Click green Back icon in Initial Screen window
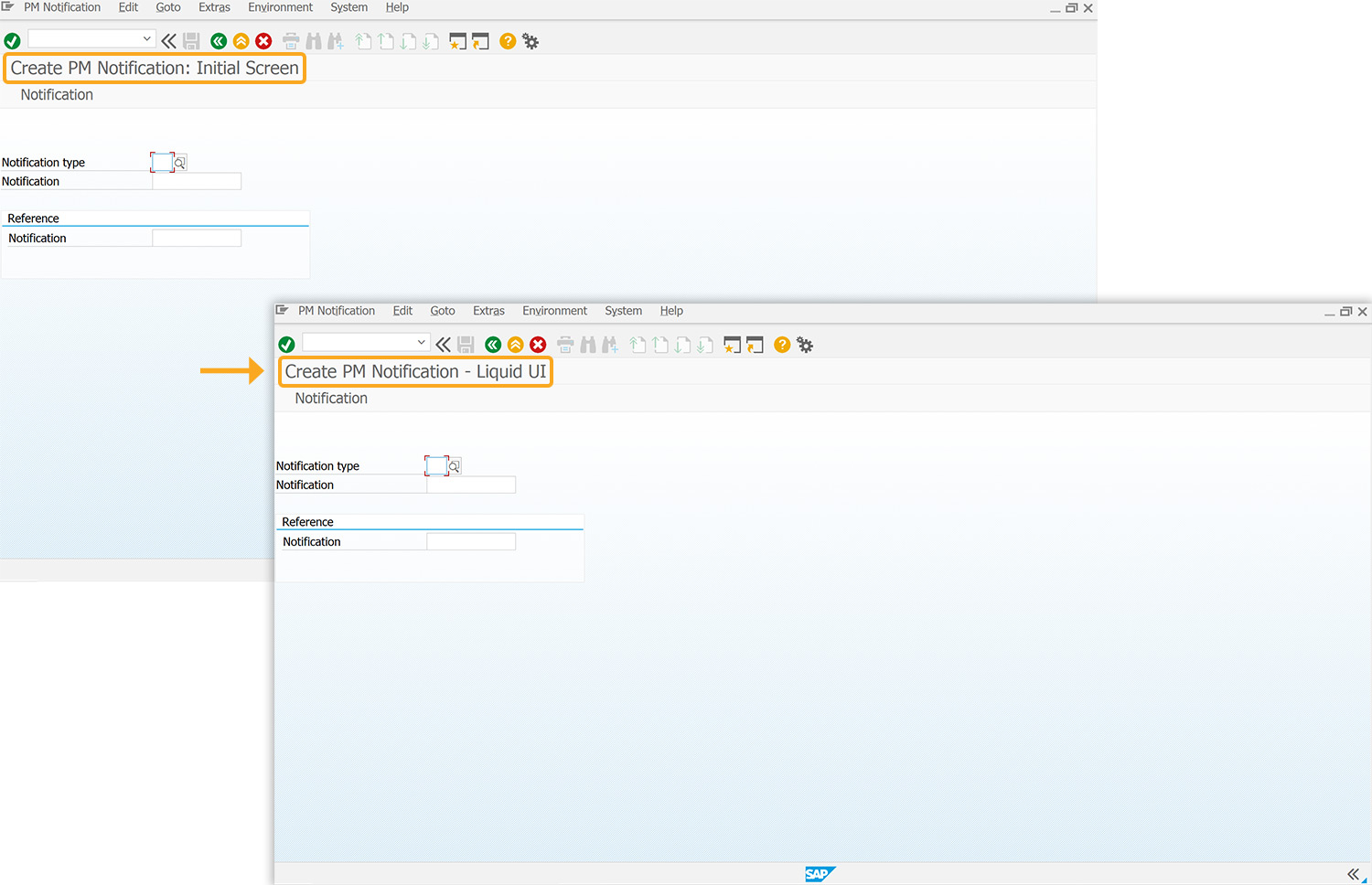 point(219,41)
